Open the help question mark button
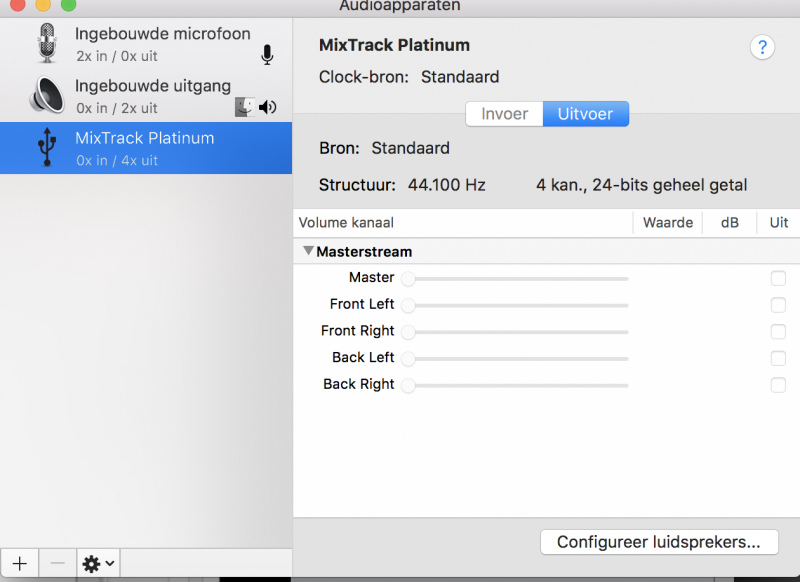This screenshot has height=582, width=800. [762, 47]
